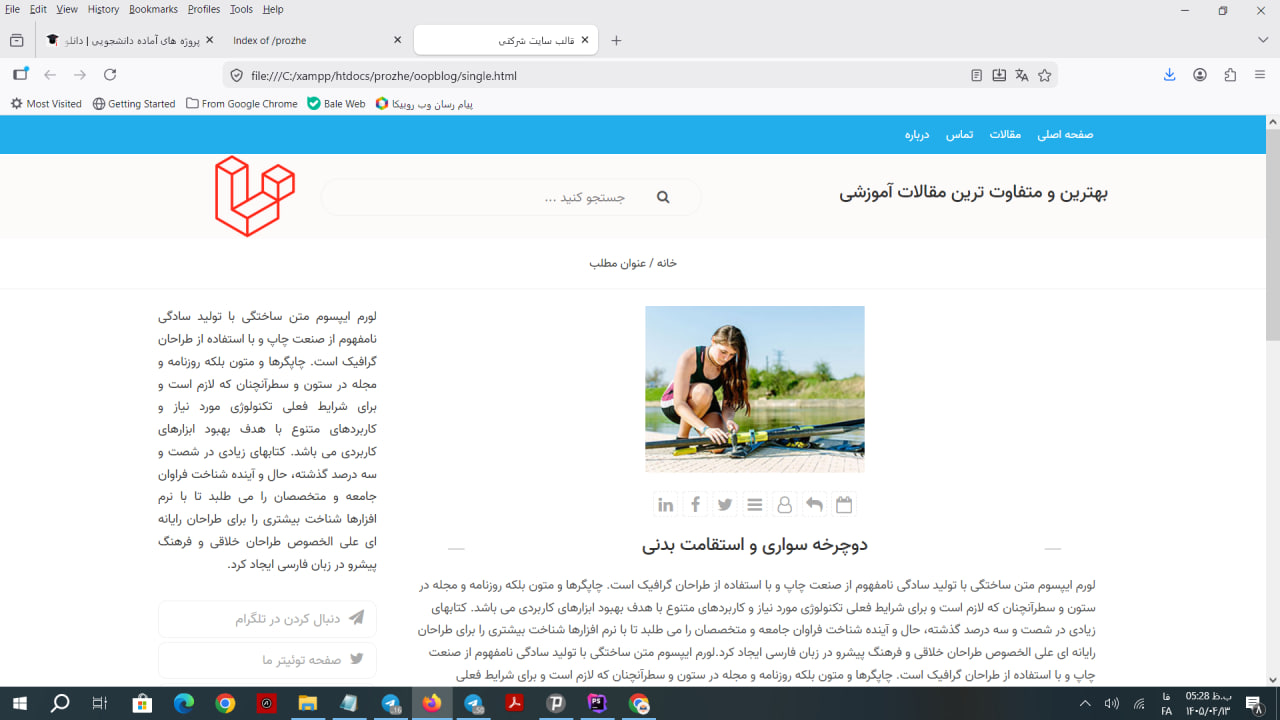1280x720 pixels.
Task: Show hidden system tray icons
Action: tap(1085, 704)
